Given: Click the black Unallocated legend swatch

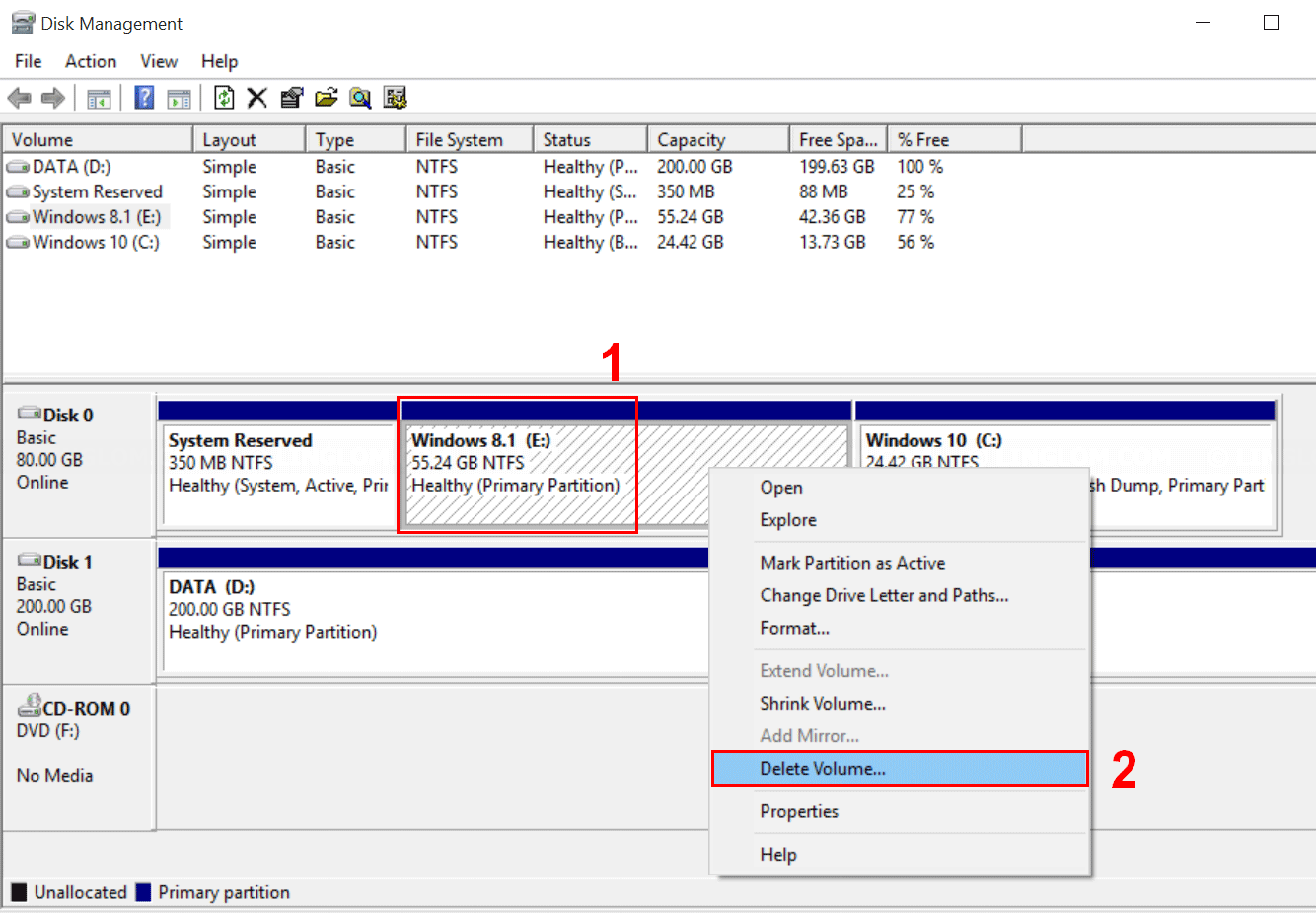Looking at the screenshot, I should (19, 892).
